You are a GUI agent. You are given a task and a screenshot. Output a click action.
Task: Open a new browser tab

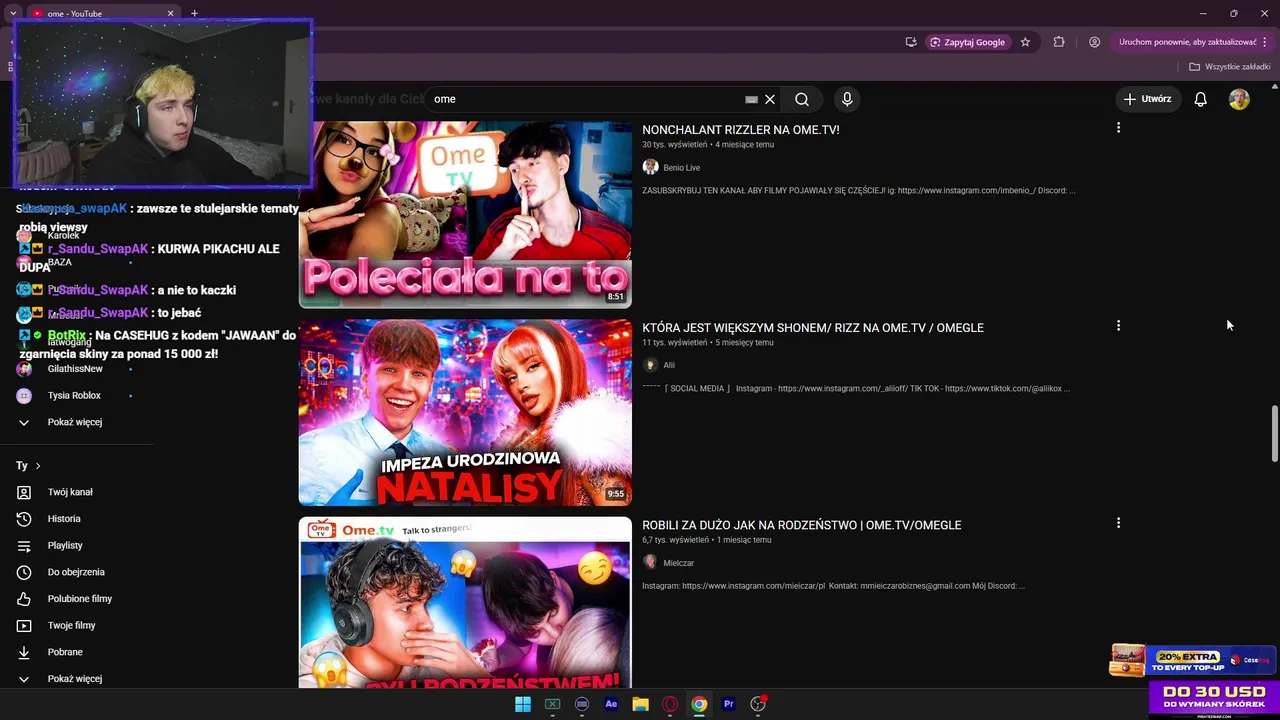click(194, 13)
